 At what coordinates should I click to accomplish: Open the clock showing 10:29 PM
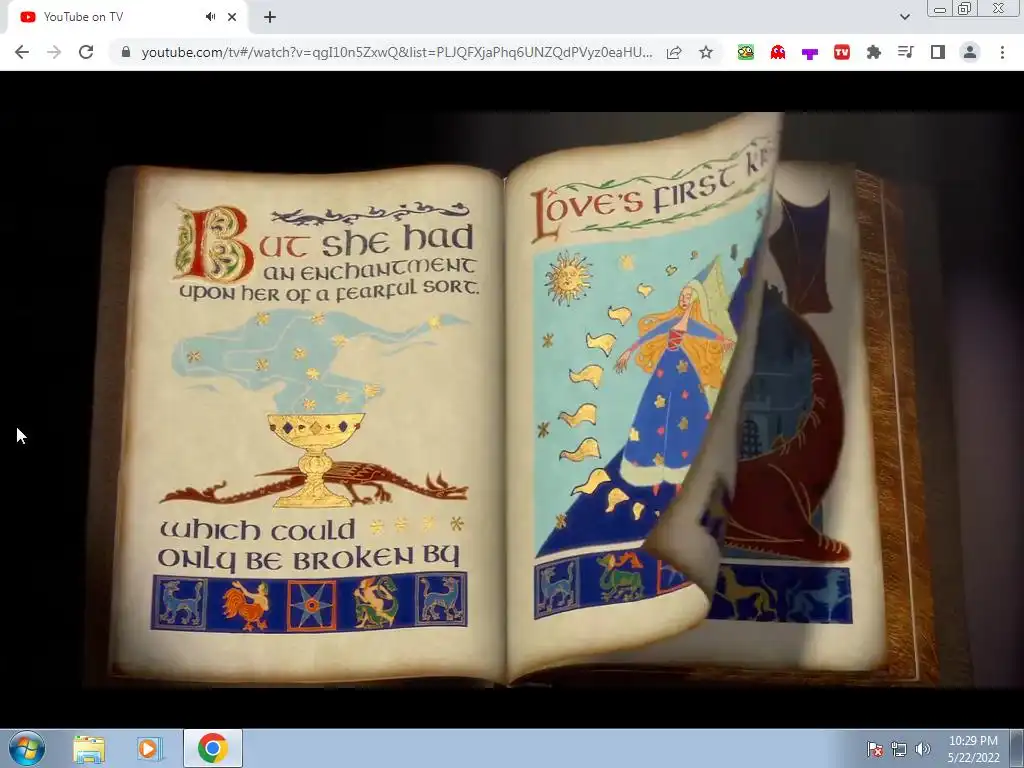tap(973, 748)
